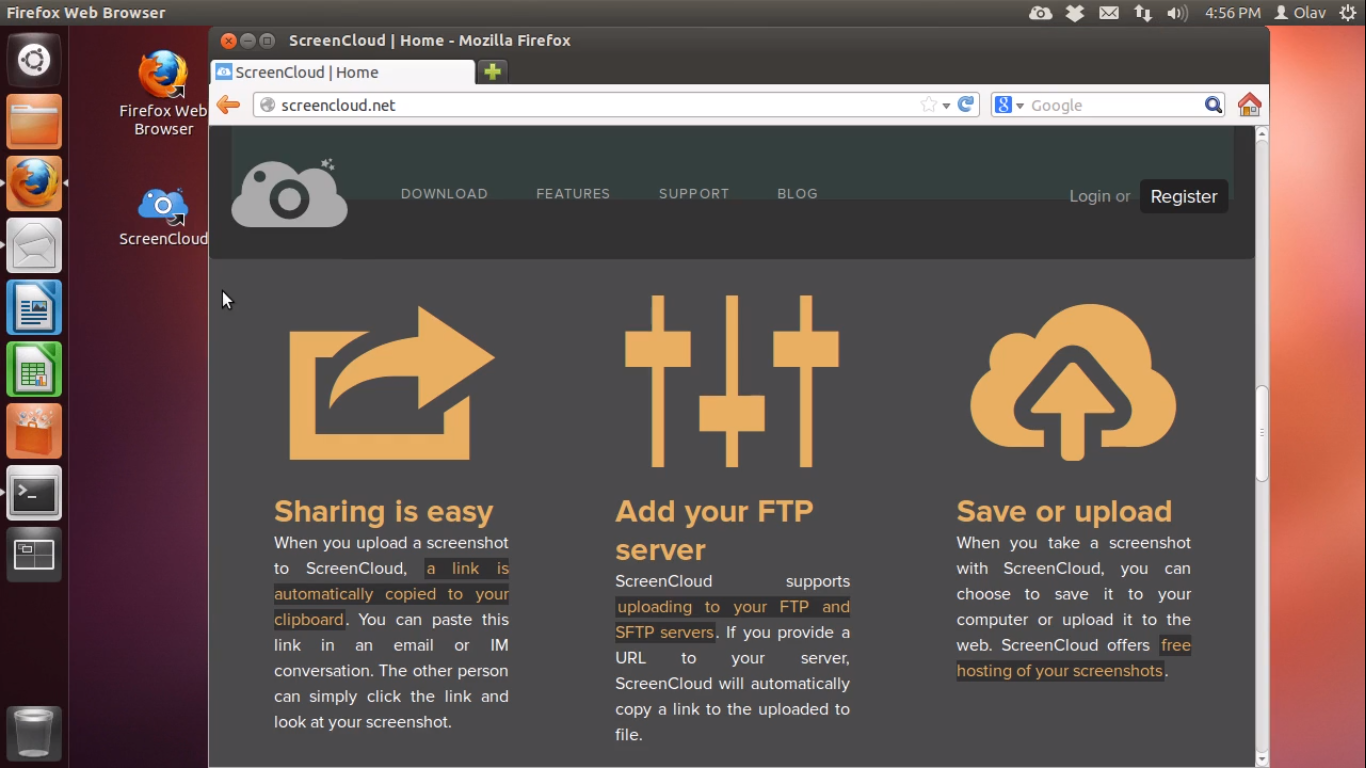Open the Workspace Switcher icon
This screenshot has height=768, width=1366.
[x=34, y=555]
